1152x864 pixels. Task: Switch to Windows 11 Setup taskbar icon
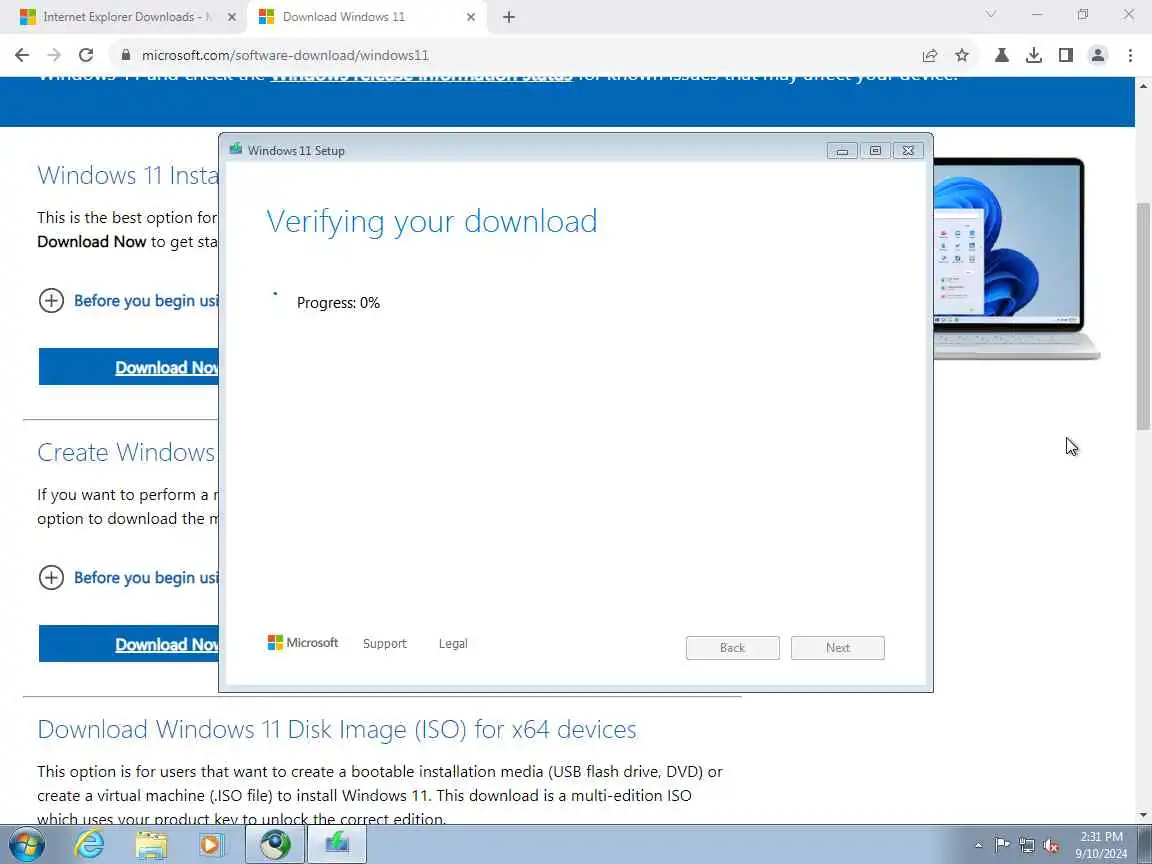coord(336,845)
